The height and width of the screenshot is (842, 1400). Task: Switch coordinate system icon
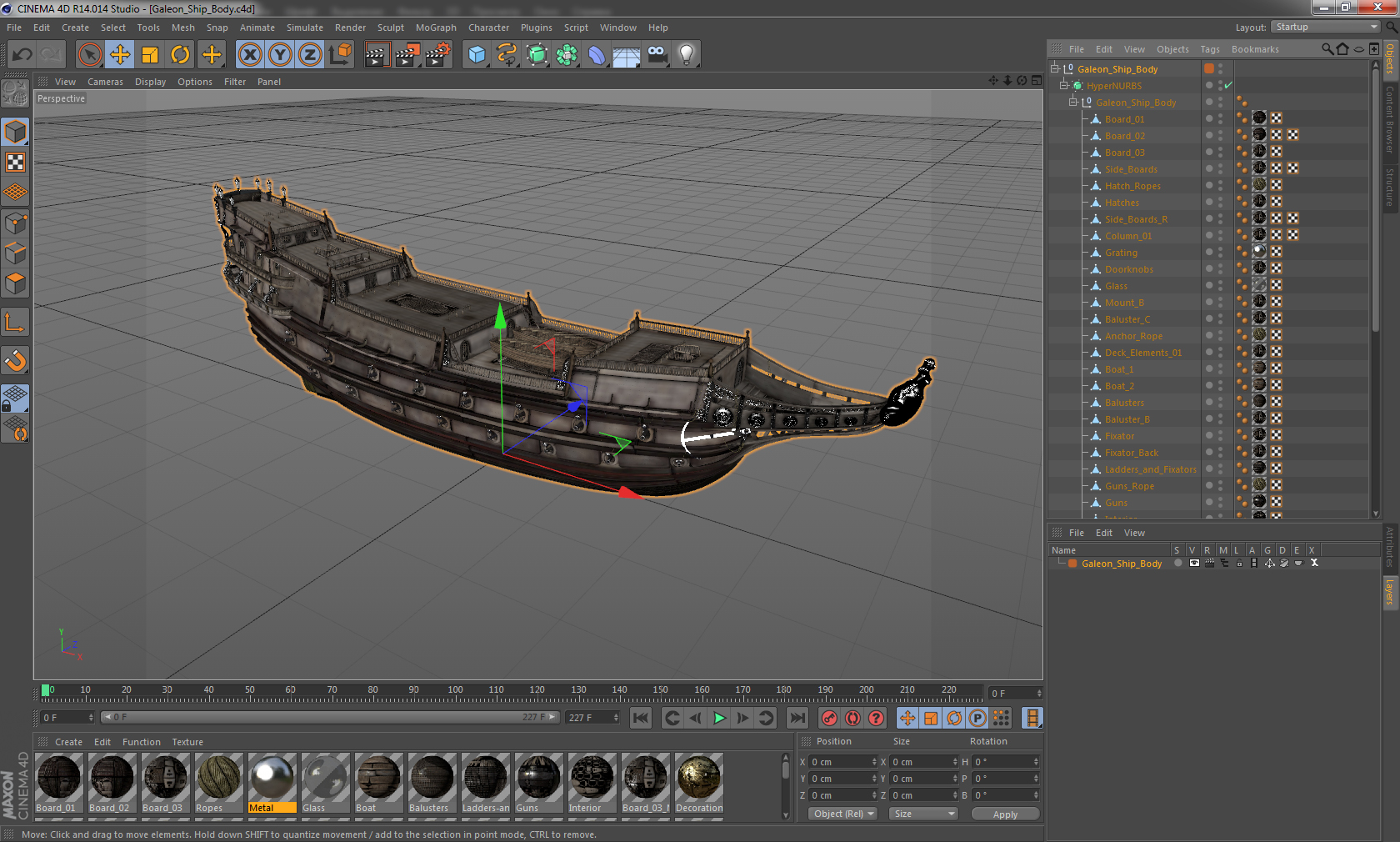(340, 55)
